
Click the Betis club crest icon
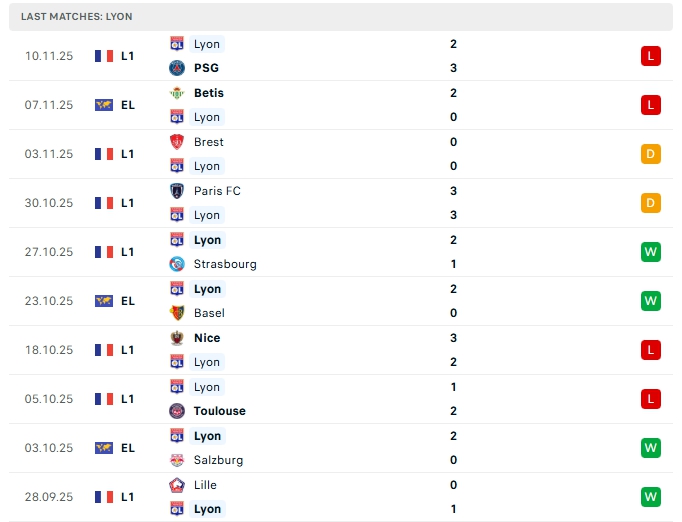point(177,93)
